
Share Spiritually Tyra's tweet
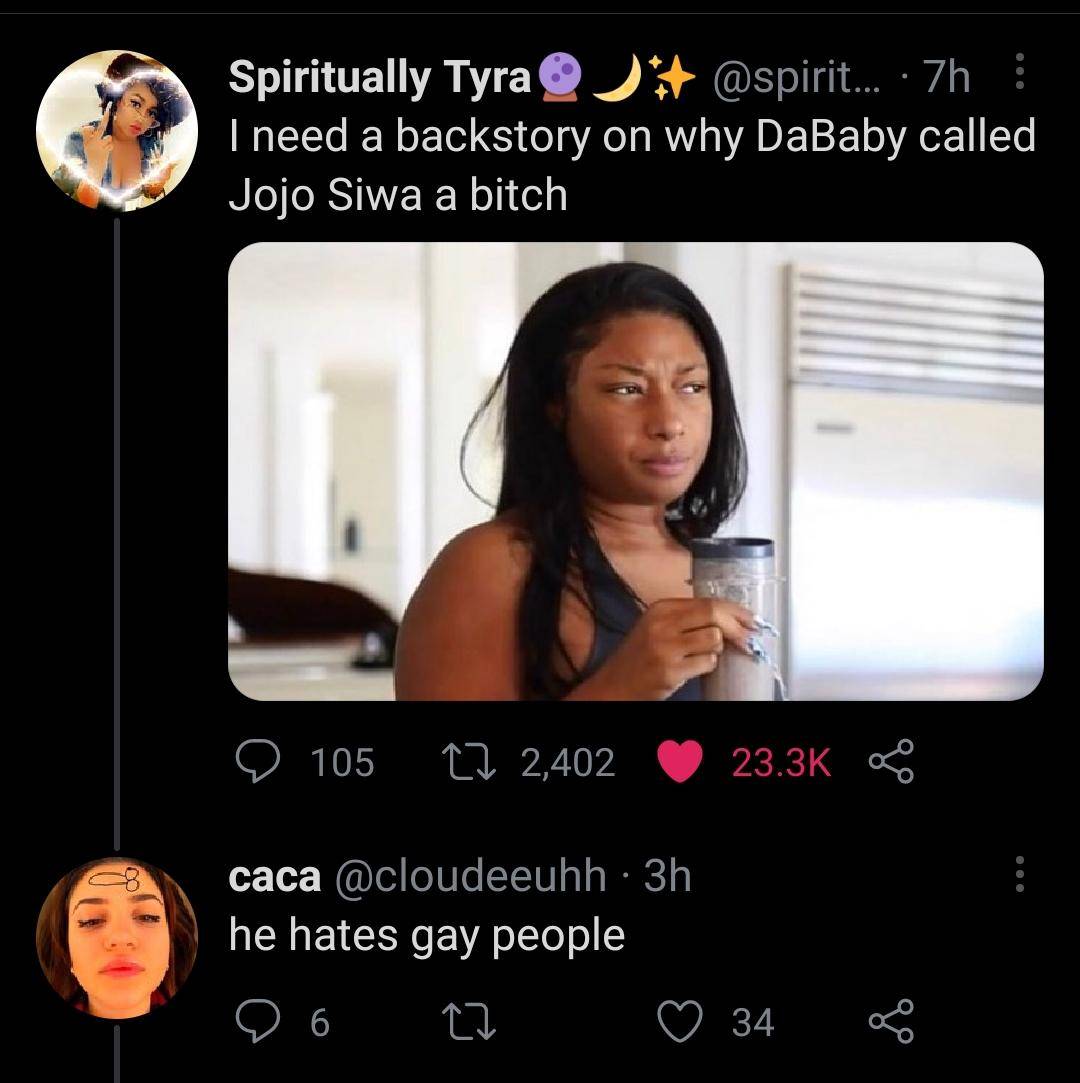pos(891,761)
